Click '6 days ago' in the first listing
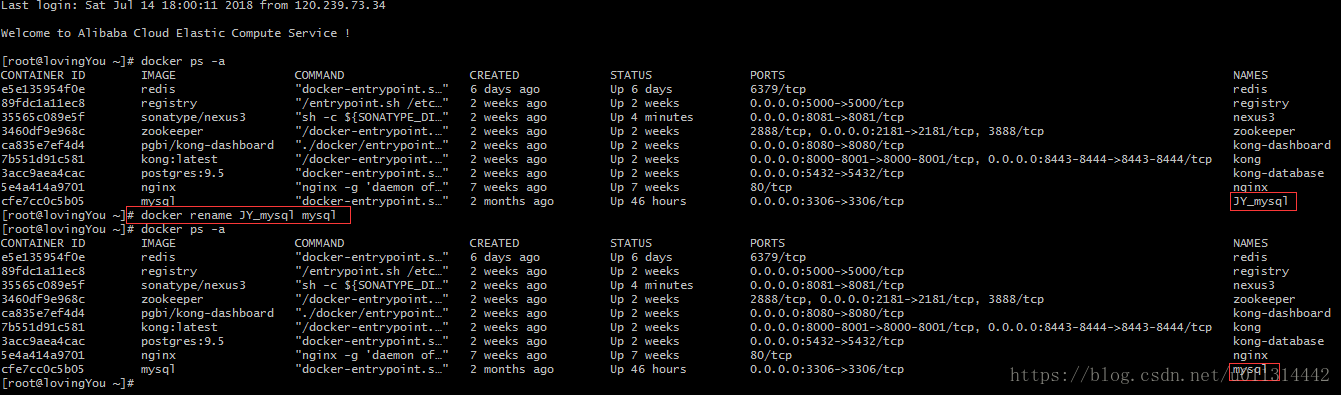1341x395 pixels. 505,90
